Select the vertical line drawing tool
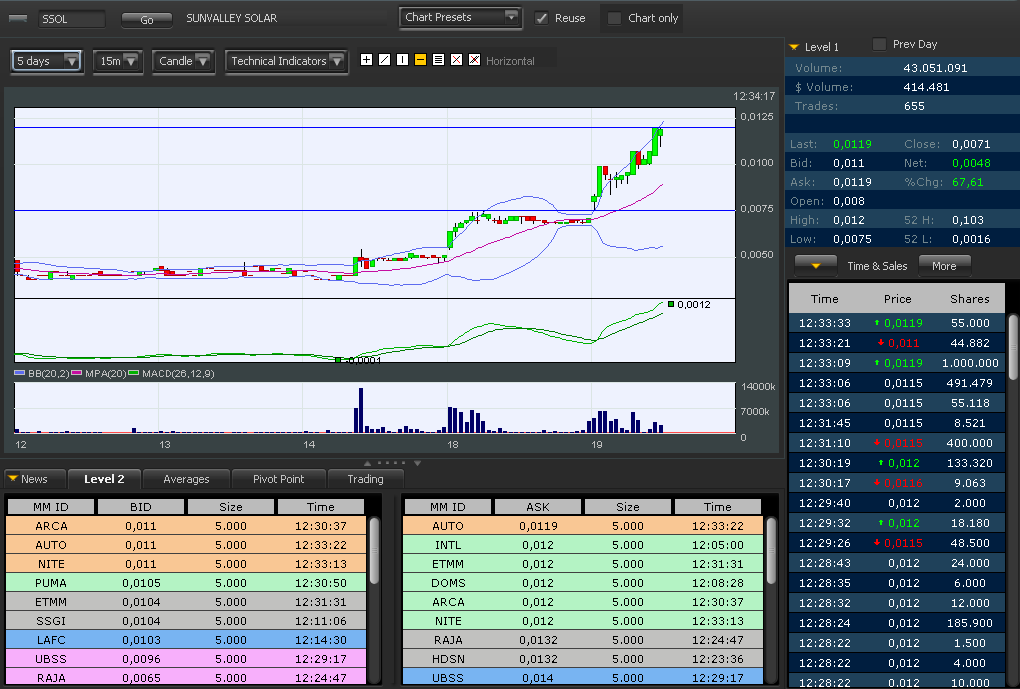 (x=402, y=60)
